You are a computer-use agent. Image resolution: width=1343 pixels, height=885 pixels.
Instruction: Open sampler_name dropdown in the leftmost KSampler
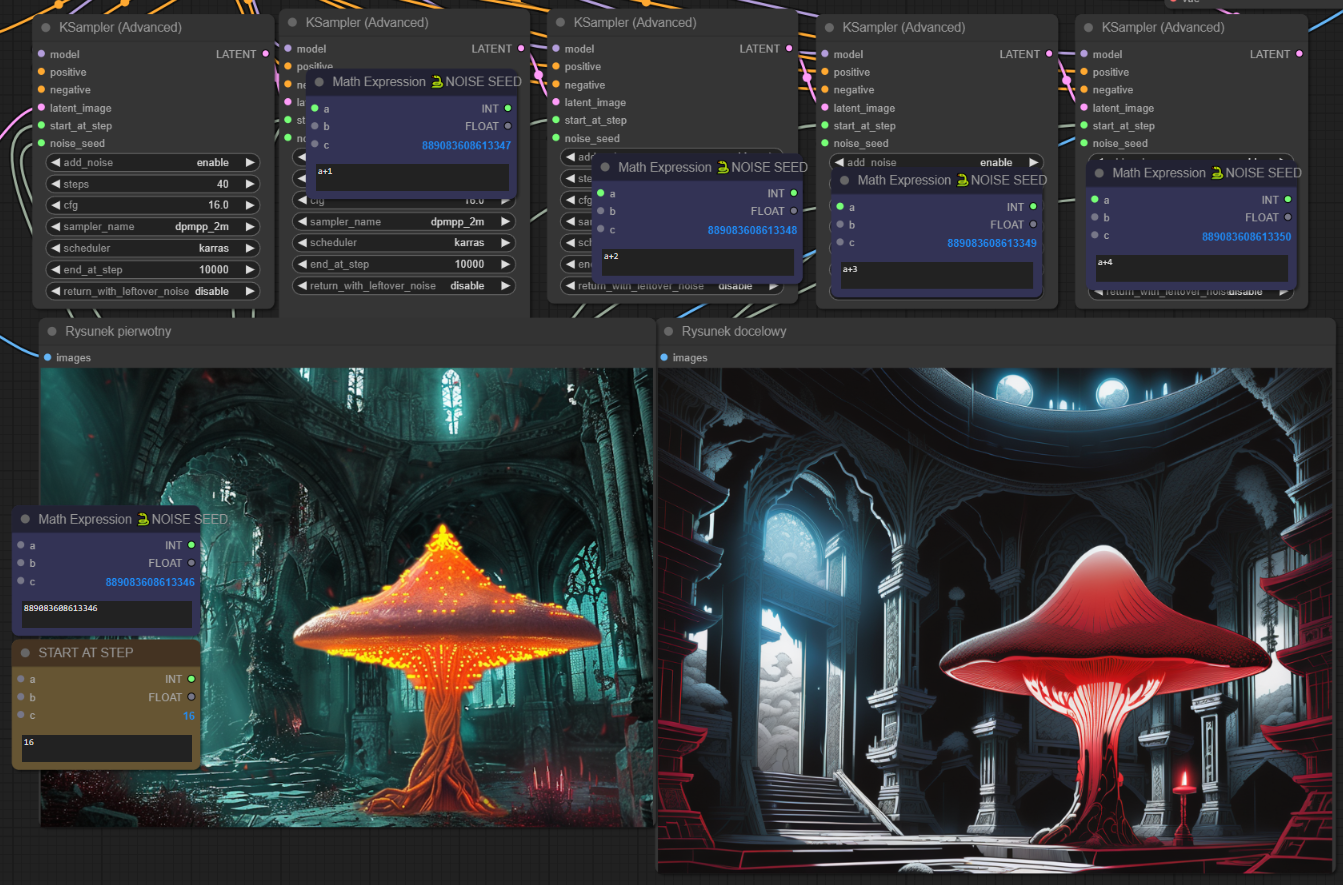pyautogui.click(x=153, y=227)
